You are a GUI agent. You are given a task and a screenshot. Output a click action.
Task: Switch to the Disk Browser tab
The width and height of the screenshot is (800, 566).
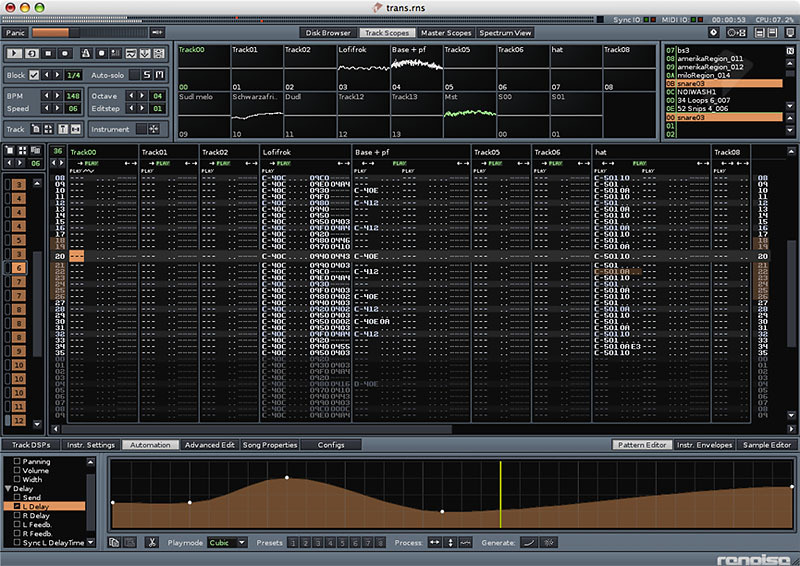pyautogui.click(x=328, y=33)
